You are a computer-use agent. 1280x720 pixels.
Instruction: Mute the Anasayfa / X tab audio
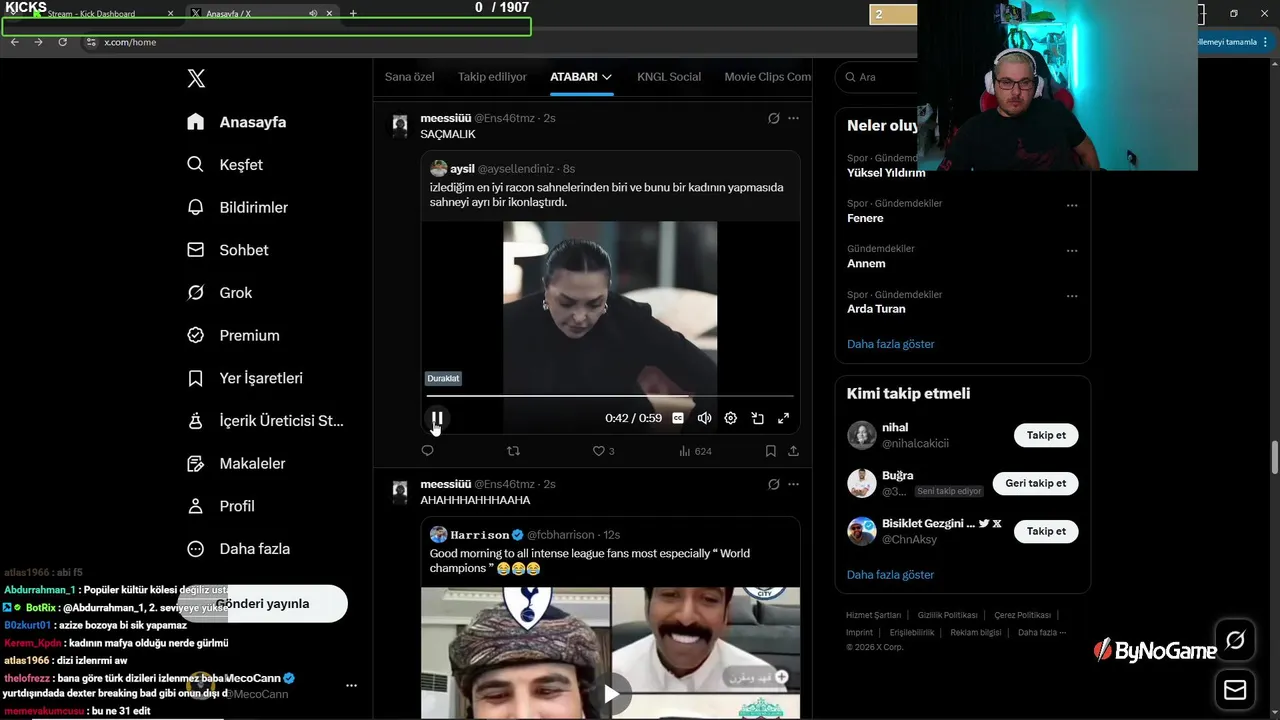313,14
